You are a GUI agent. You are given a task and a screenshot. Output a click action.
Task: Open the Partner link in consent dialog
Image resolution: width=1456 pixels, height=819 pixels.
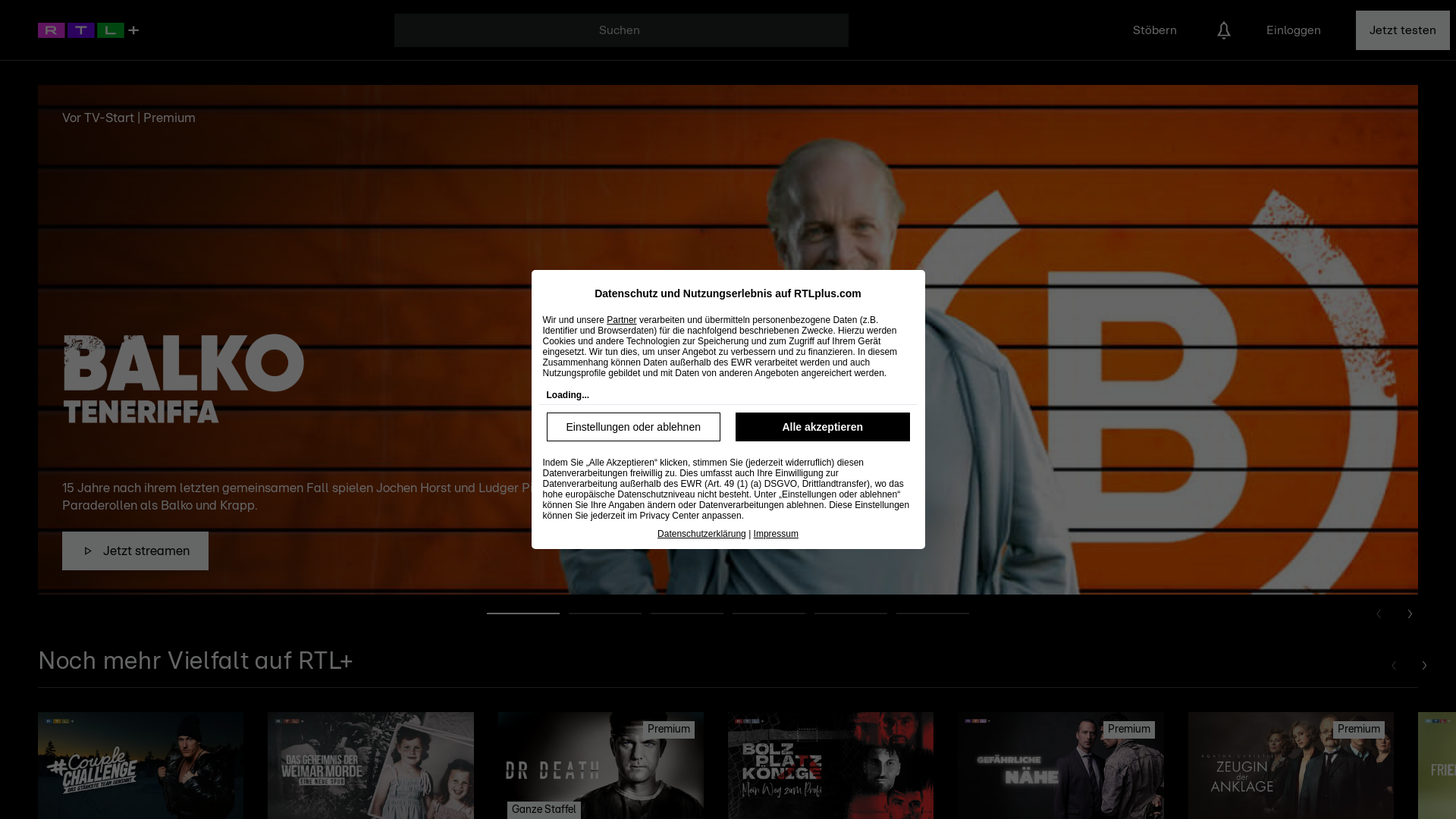coord(621,320)
